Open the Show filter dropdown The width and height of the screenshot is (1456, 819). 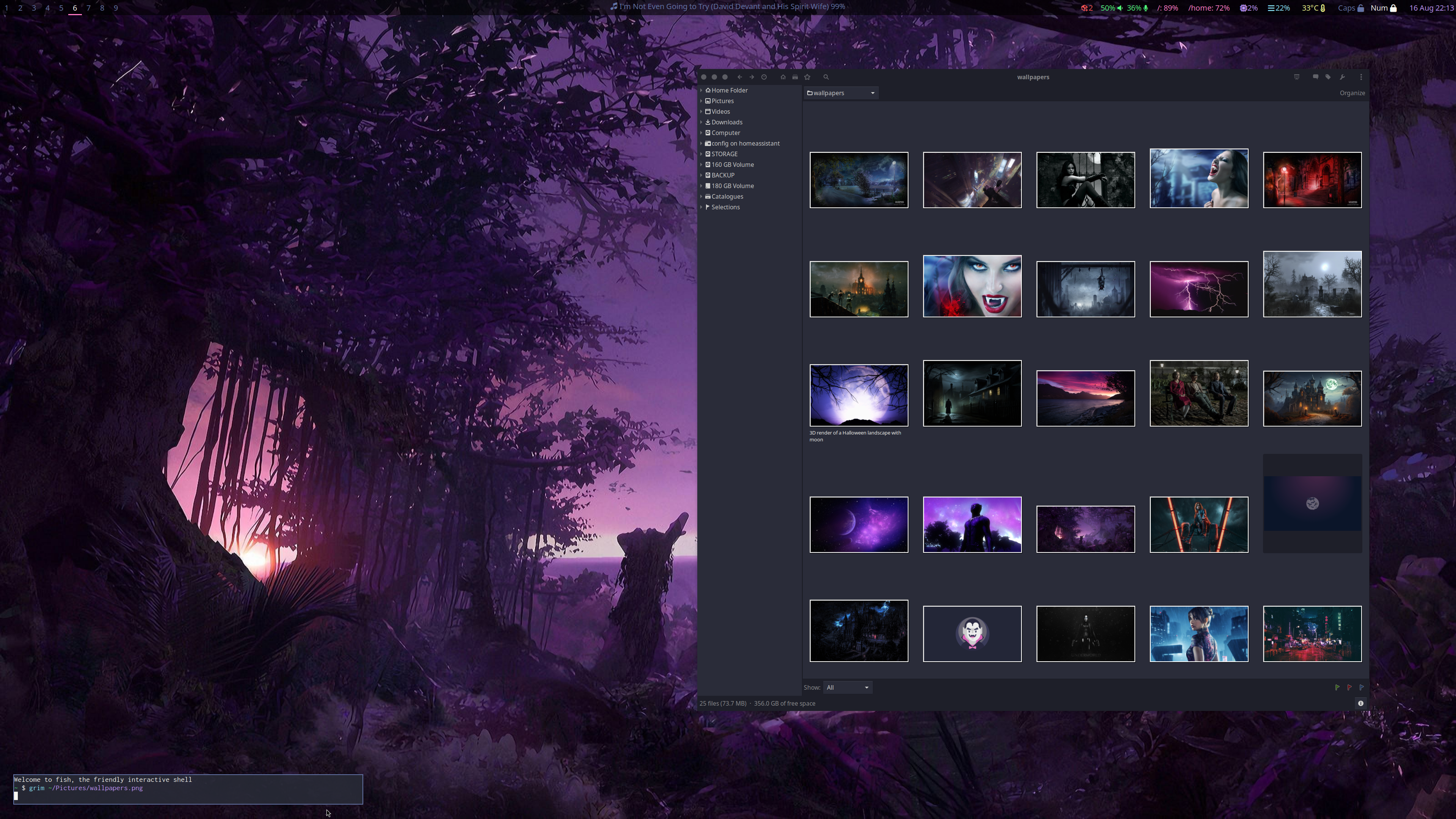coord(847,687)
